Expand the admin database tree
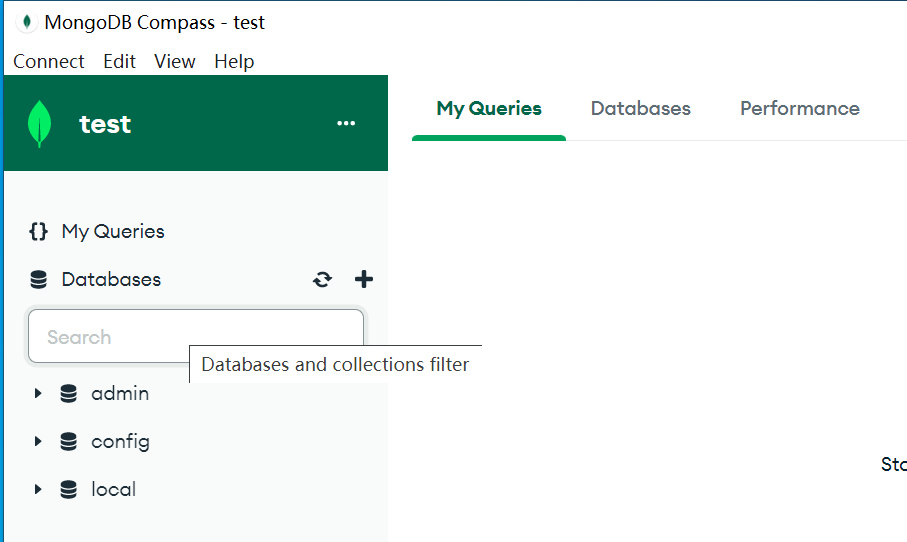Screen dimensions: 907x542 tap(38, 393)
